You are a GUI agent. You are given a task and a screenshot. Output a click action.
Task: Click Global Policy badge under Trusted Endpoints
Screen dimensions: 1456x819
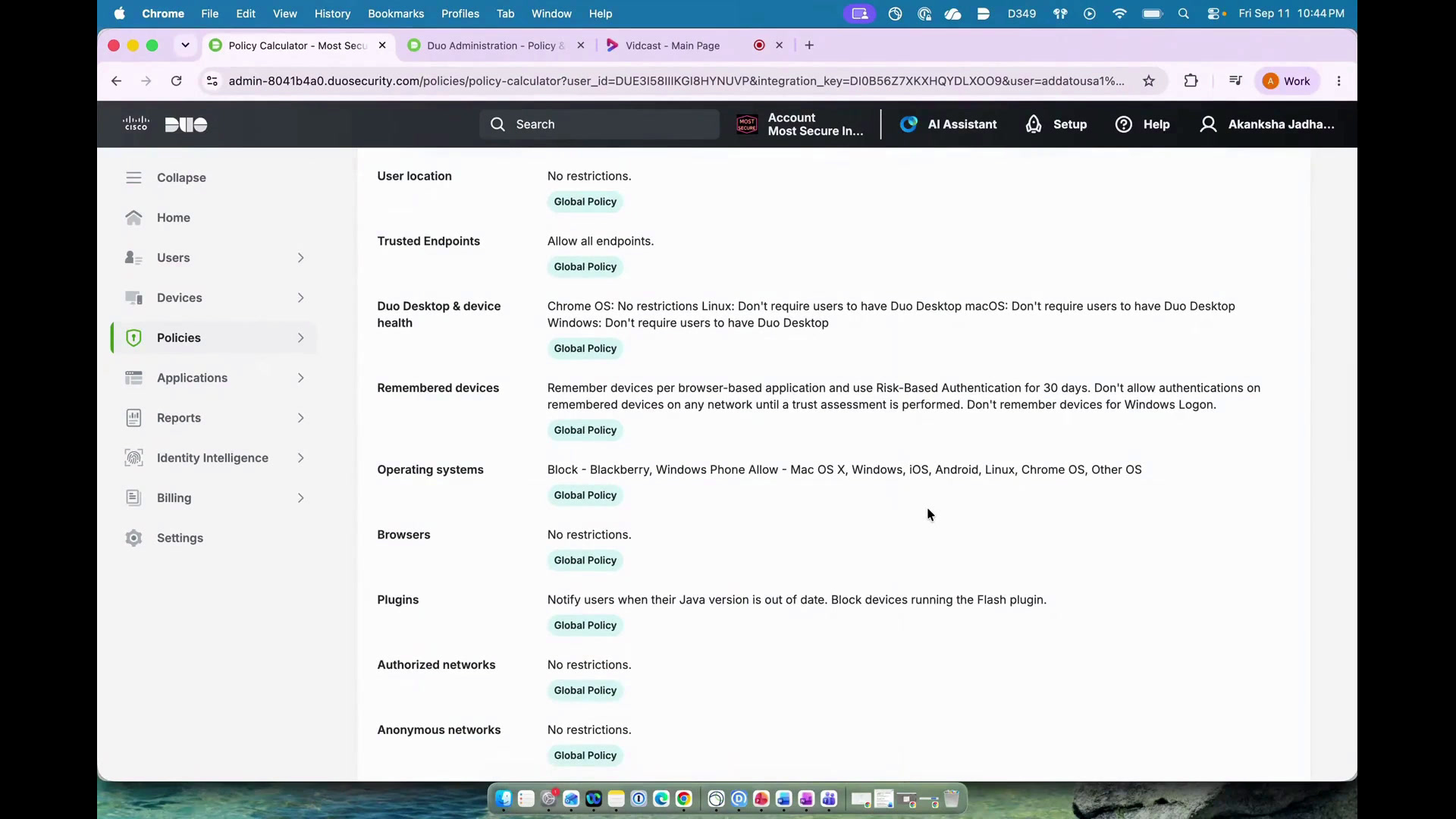click(x=585, y=267)
